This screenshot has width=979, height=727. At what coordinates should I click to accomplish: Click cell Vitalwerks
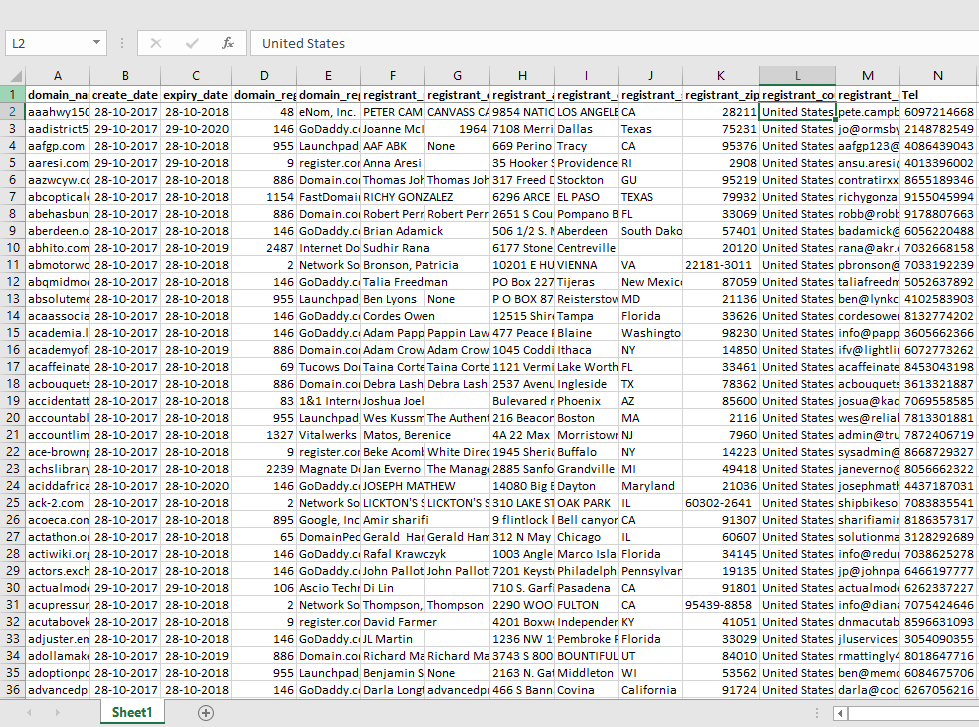coord(328,435)
